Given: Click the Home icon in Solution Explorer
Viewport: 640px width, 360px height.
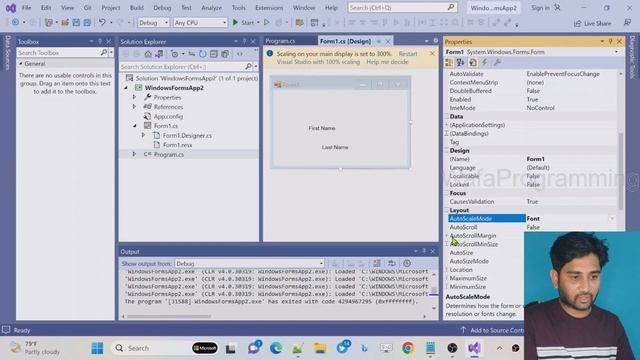Looking at the screenshot, I should tap(148, 54).
